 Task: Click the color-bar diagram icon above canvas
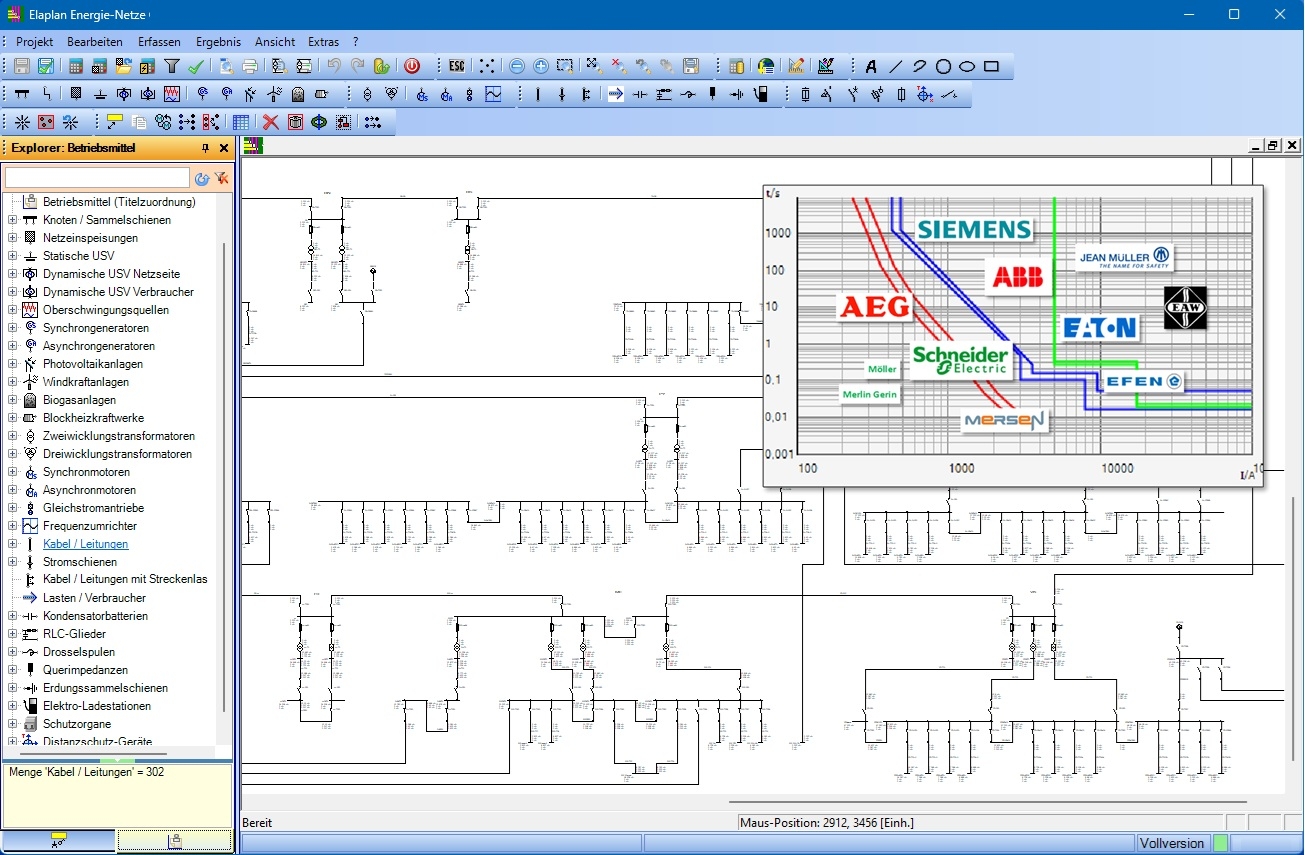tap(253, 146)
